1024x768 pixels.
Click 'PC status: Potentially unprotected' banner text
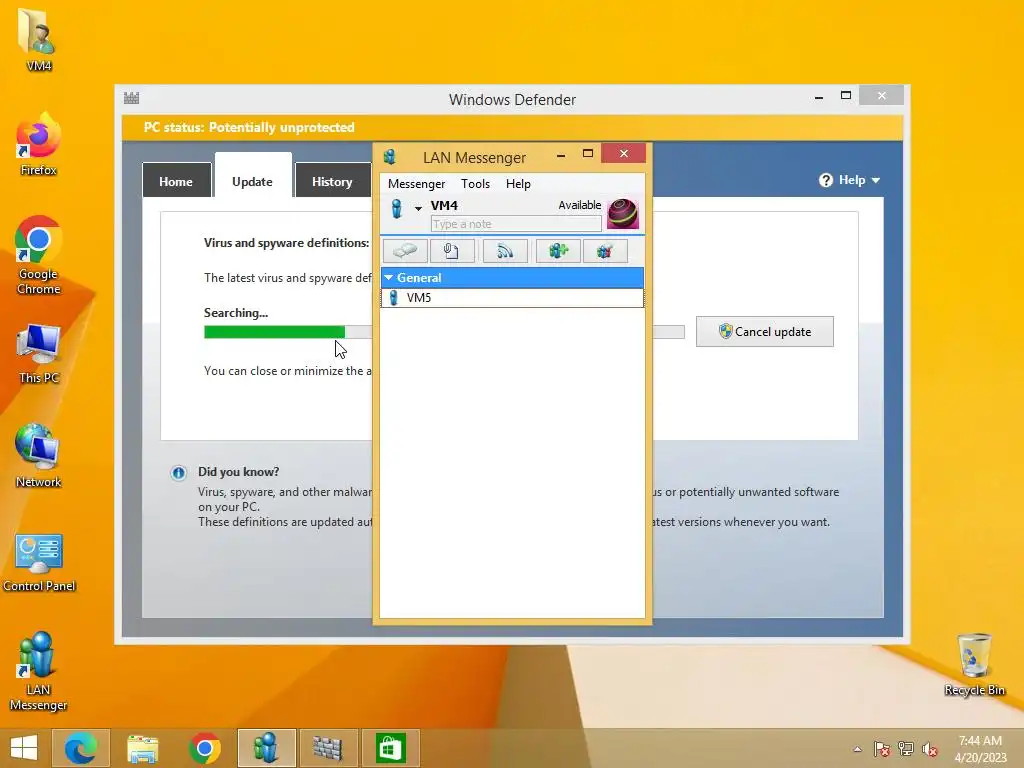249,127
